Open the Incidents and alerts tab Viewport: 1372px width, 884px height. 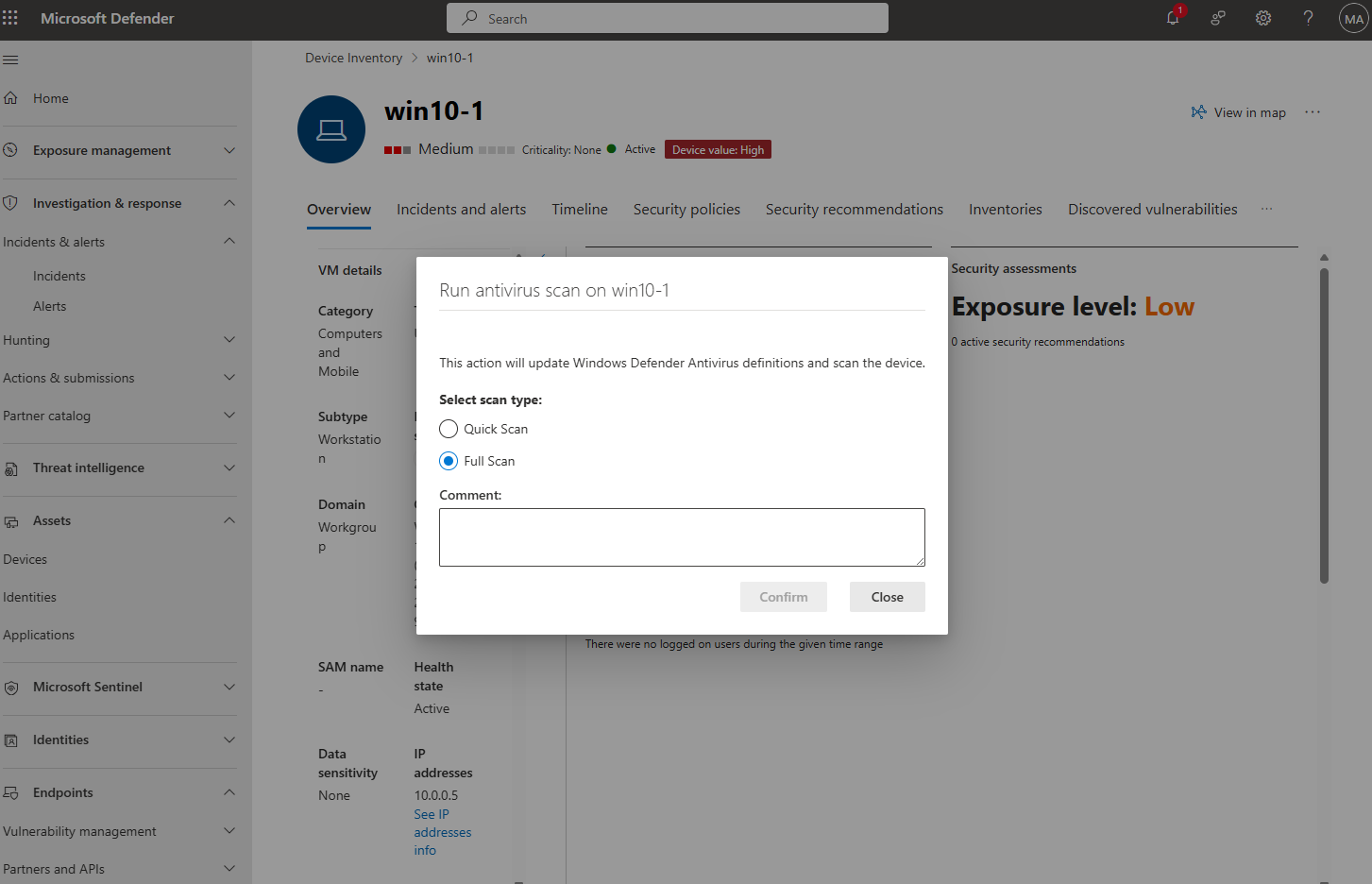pos(462,210)
